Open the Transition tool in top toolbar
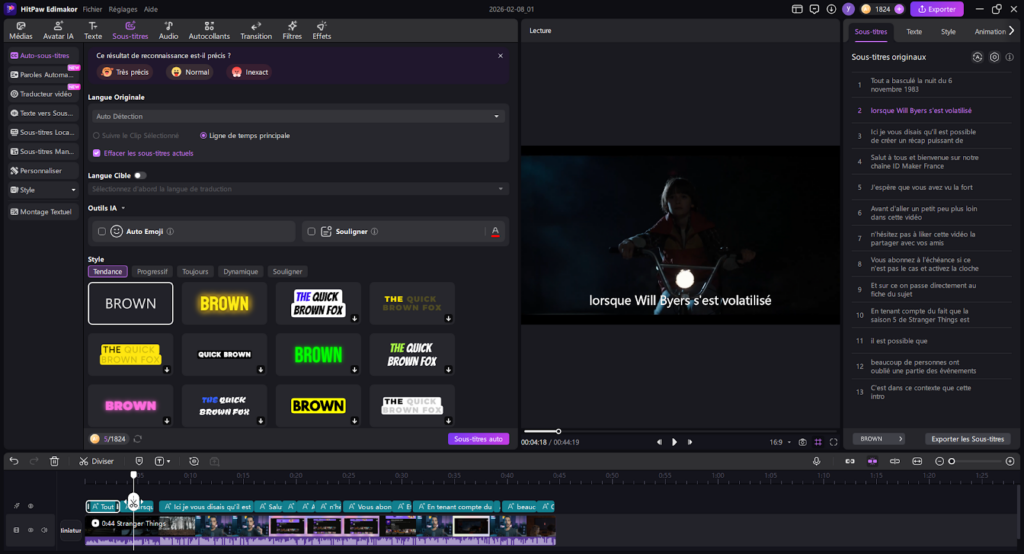The height and width of the screenshot is (554, 1024). pyautogui.click(x=256, y=30)
